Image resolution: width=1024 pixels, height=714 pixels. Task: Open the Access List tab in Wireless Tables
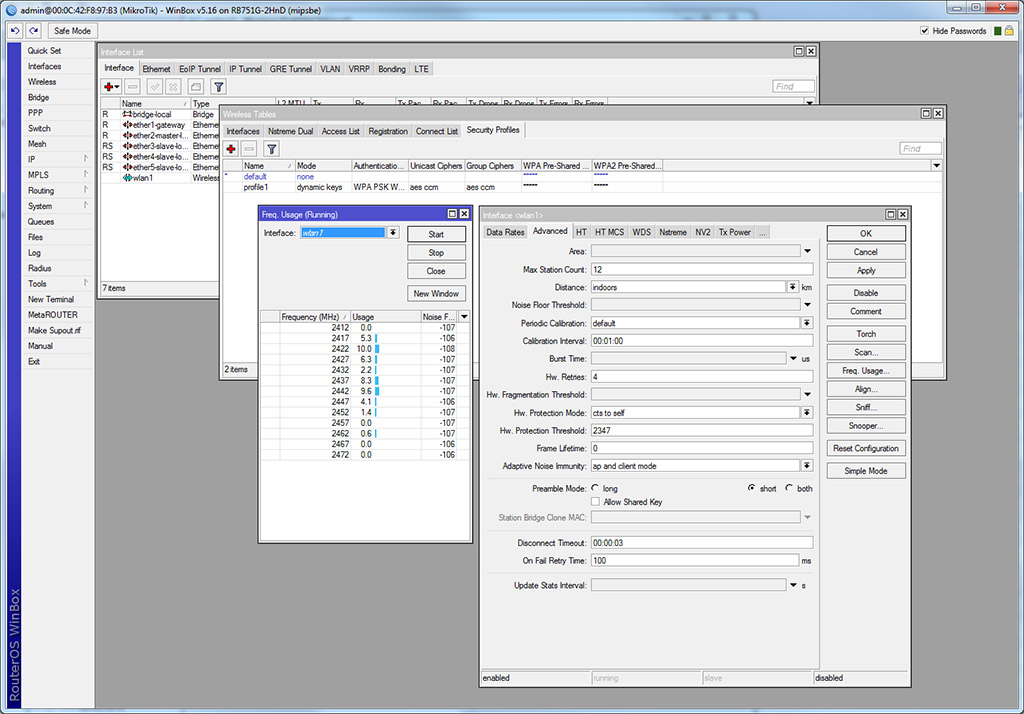(x=340, y=131)
